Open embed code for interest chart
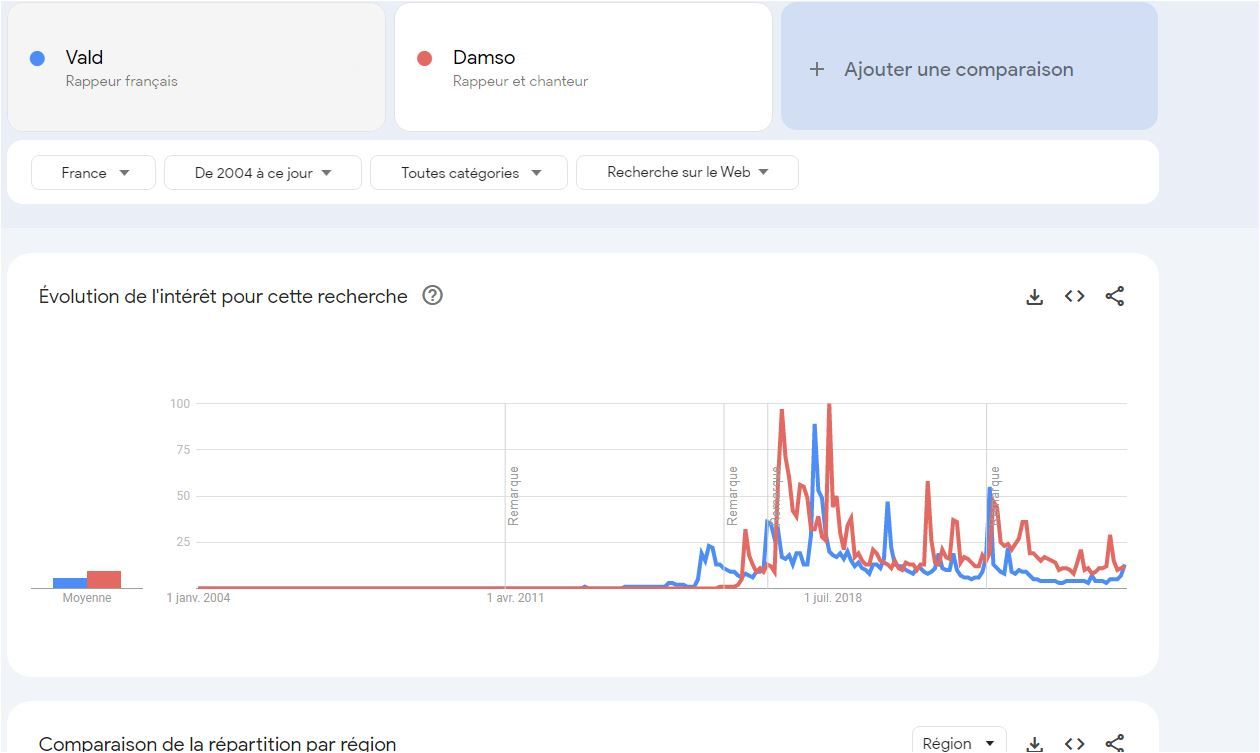 point(1074,296)
